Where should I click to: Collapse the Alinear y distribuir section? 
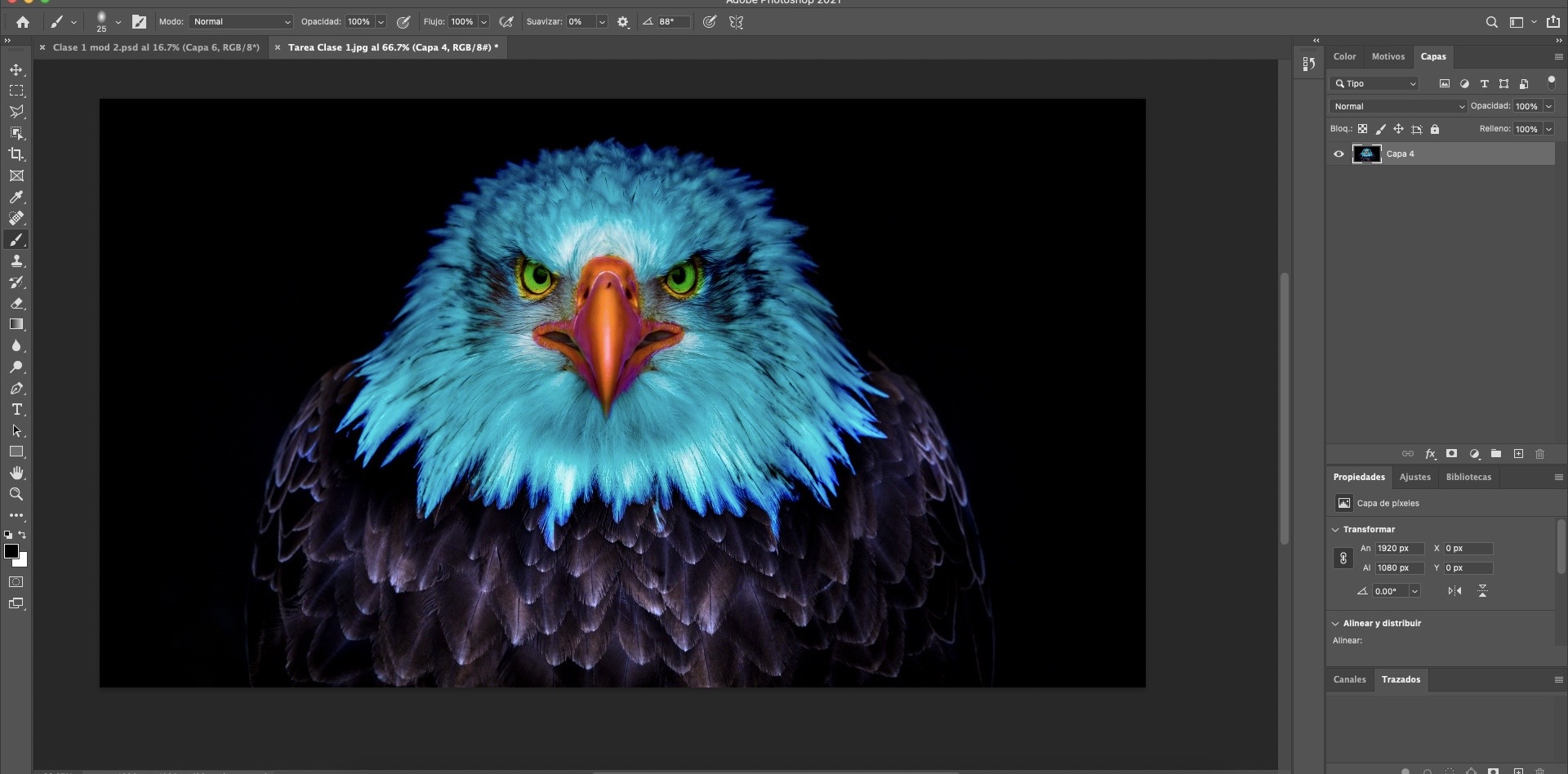coord(1335,623)
